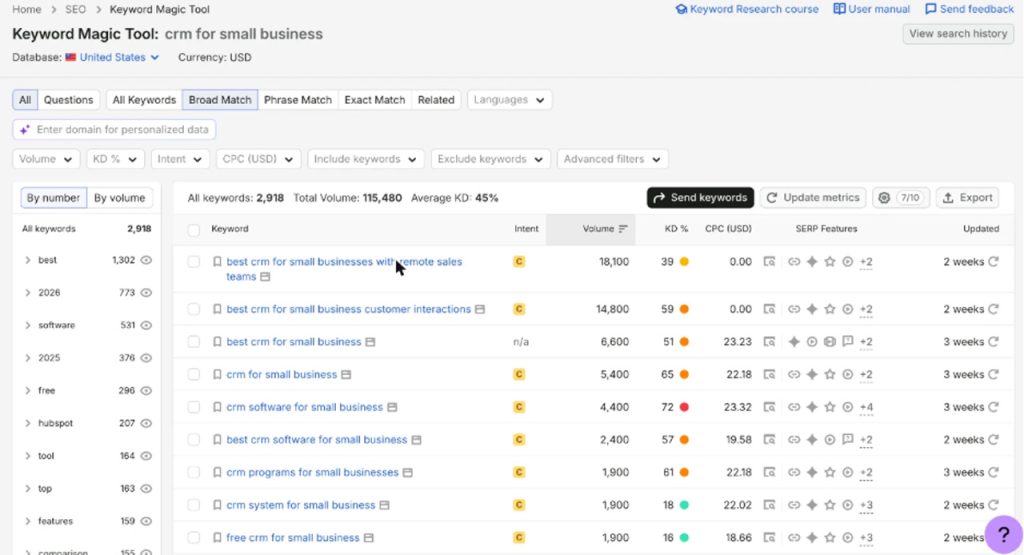
Task: Click star SERP feature in 'crm programs for small businesses' row
Action: (x=829, y=472)
